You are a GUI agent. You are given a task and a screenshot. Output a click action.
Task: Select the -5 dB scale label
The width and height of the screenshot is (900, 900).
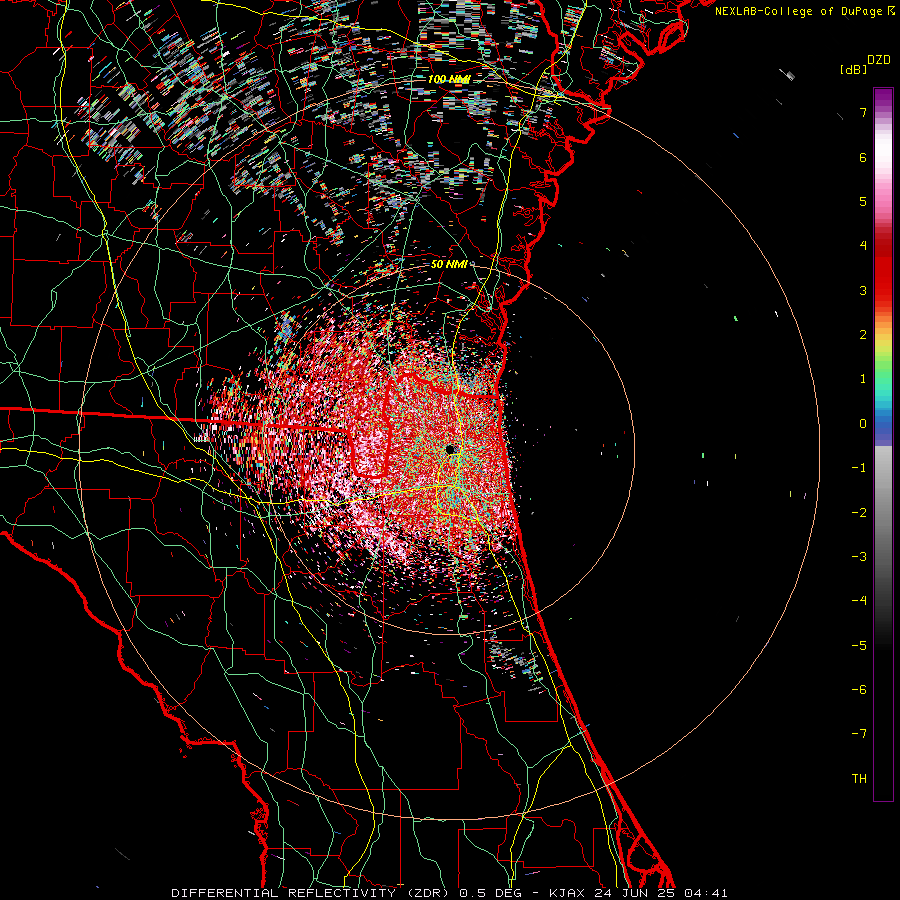click(859, 646)
